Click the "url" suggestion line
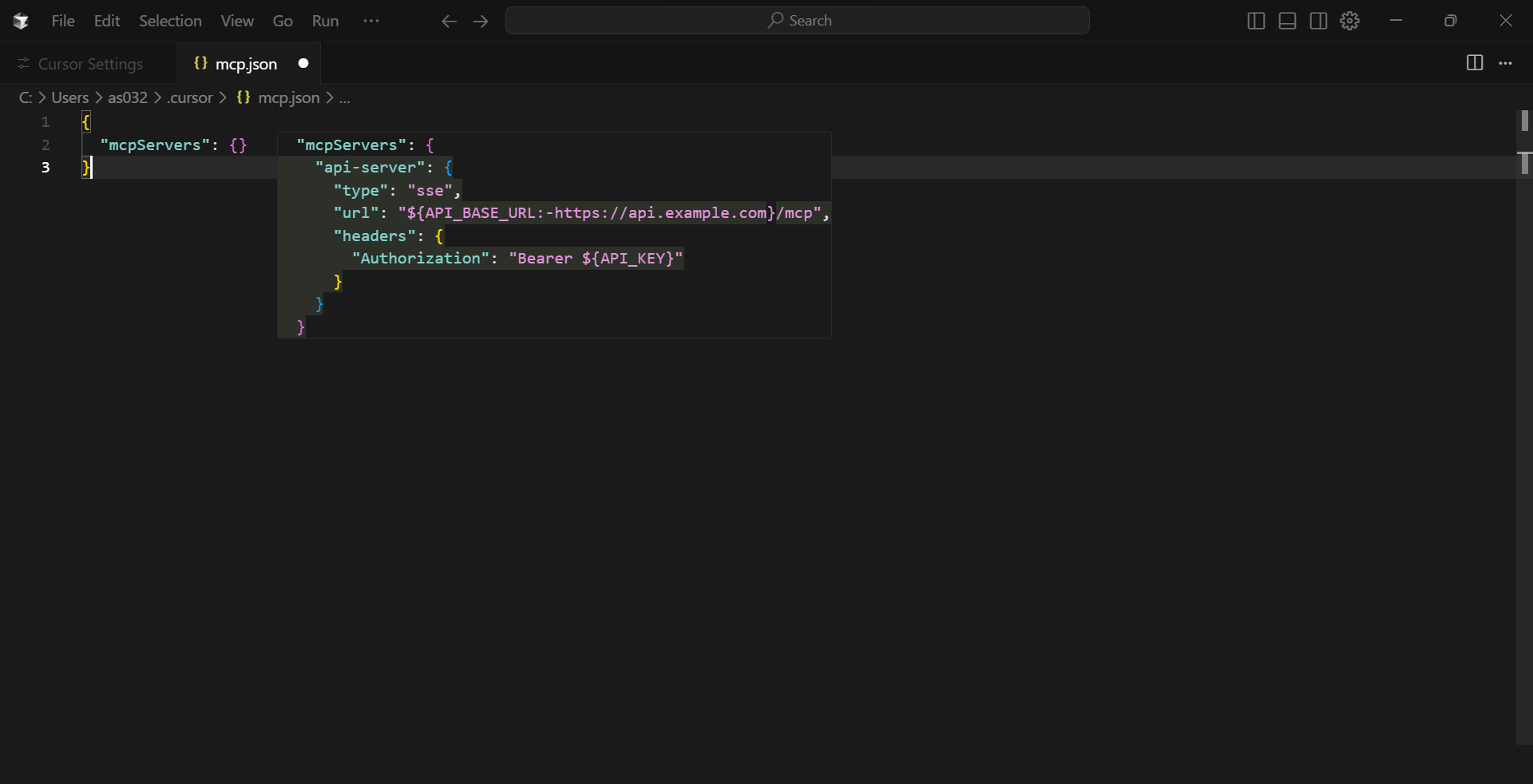Screen dimensions: 1533x784 click(x=581, y=213)
